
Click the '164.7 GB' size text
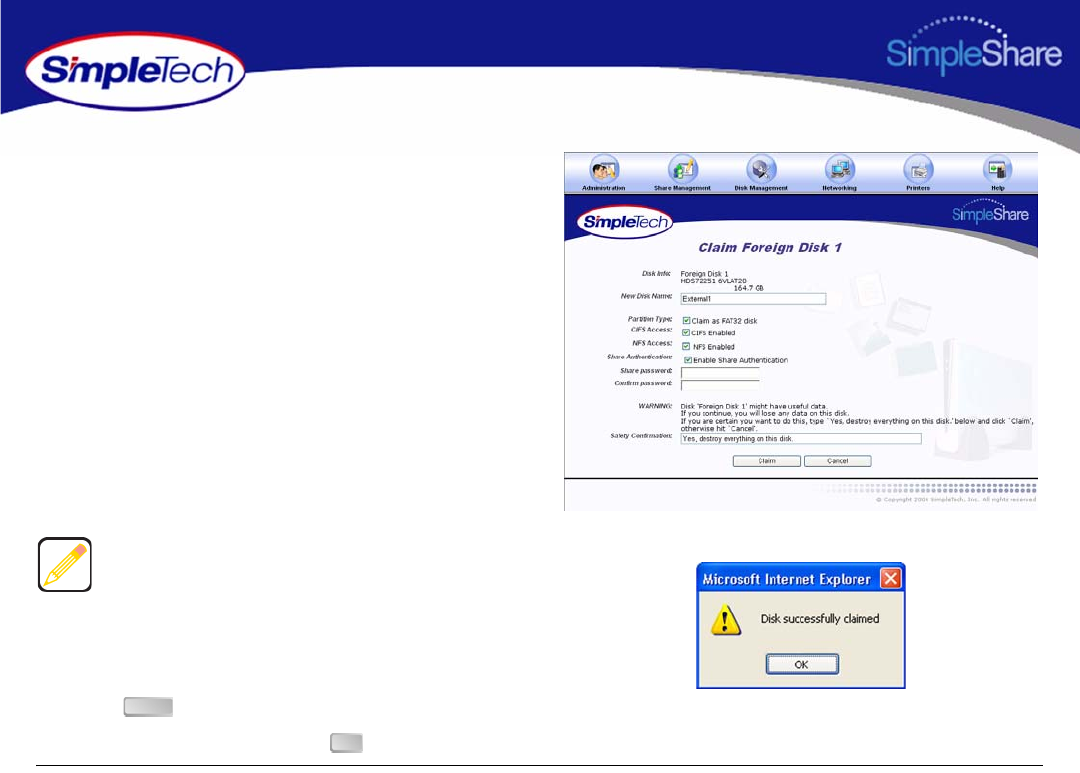tap(748, 288)
